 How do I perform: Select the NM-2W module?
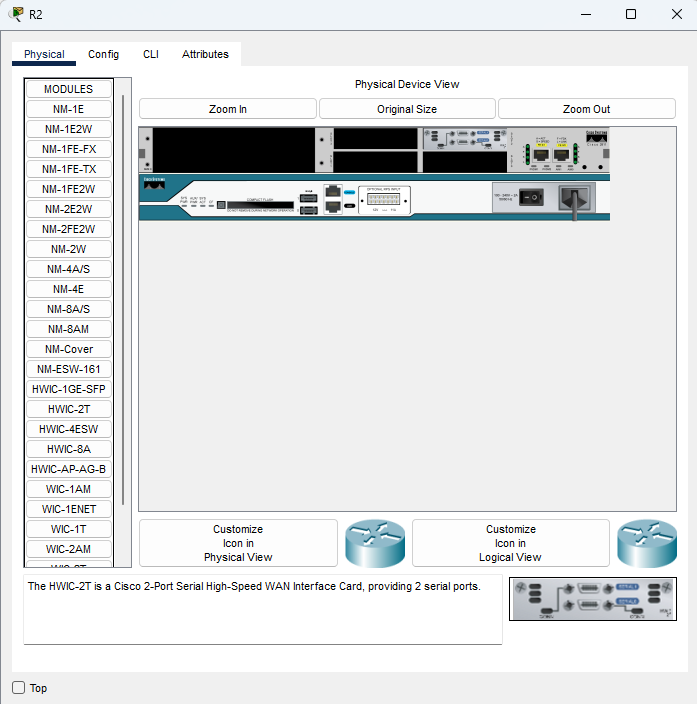click(x=69, y=249)
